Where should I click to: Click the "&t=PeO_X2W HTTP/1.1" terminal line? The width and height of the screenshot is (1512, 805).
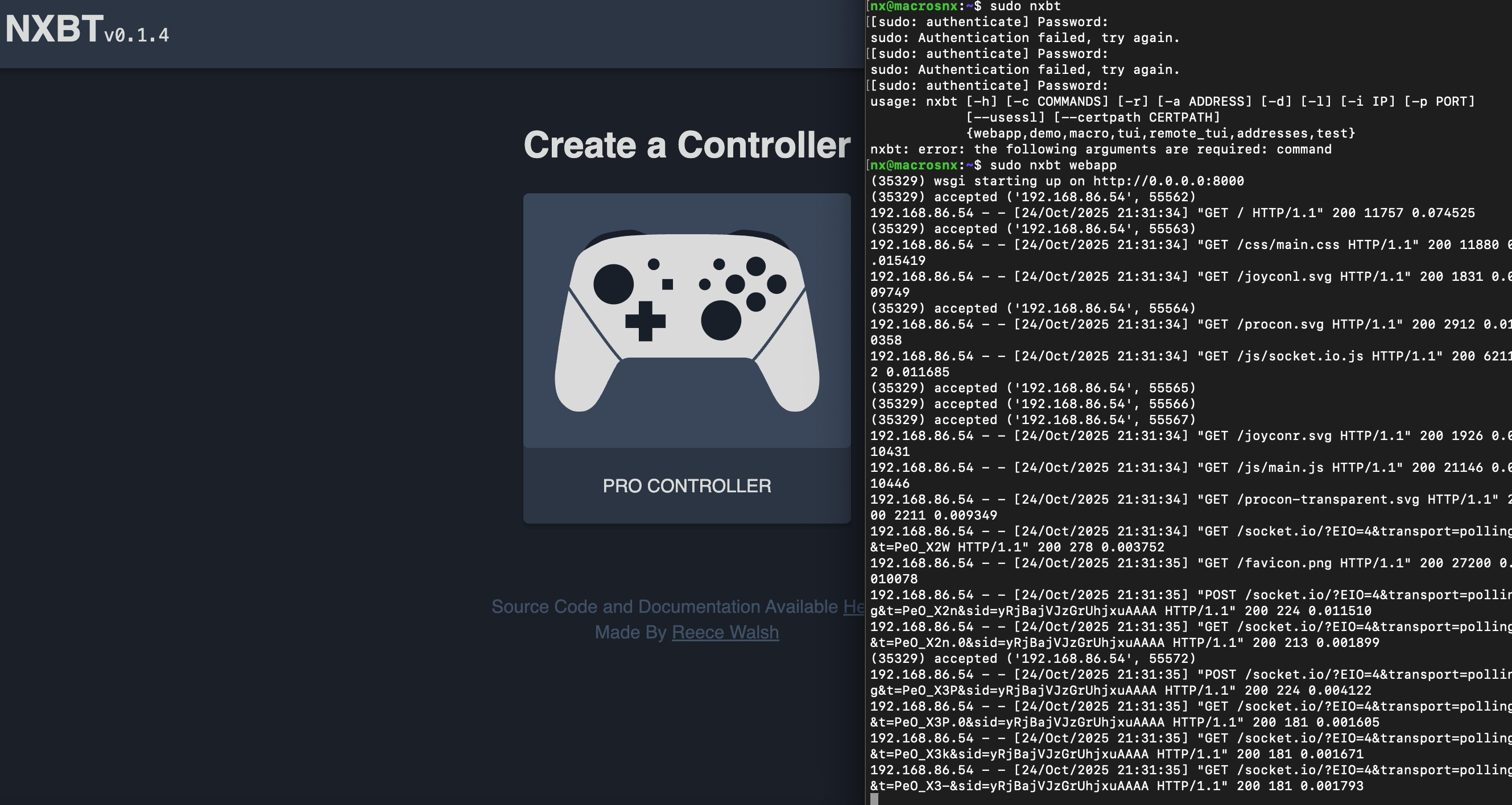click(x=1017, y=547)
